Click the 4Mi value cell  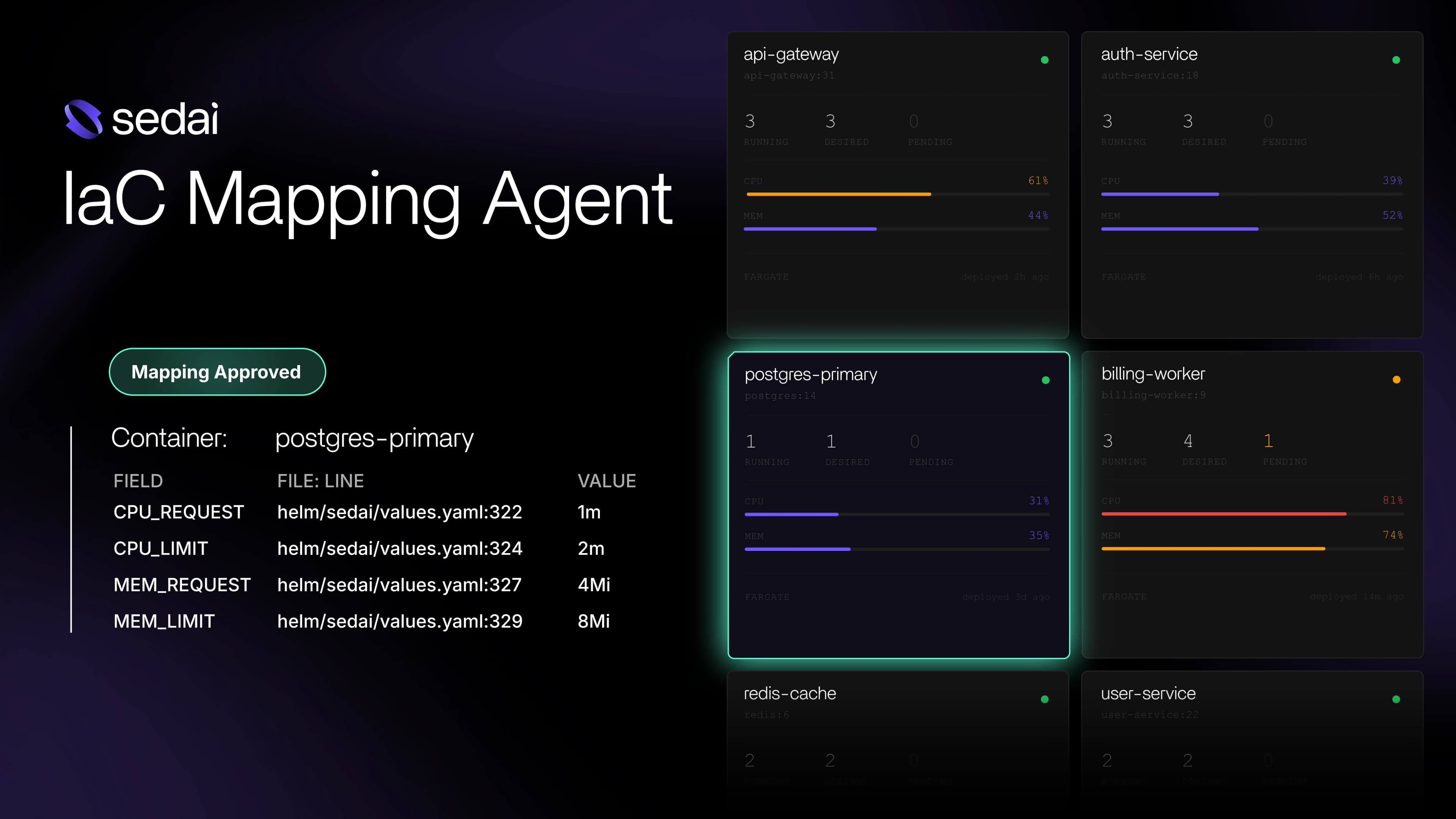coord(593,585)
